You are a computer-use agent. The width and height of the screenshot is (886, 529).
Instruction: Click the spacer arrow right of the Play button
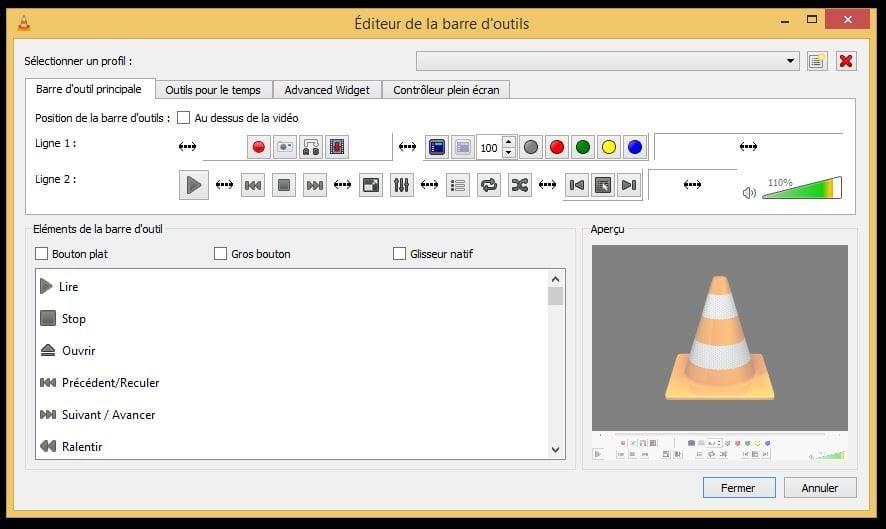tap(224, 185)
